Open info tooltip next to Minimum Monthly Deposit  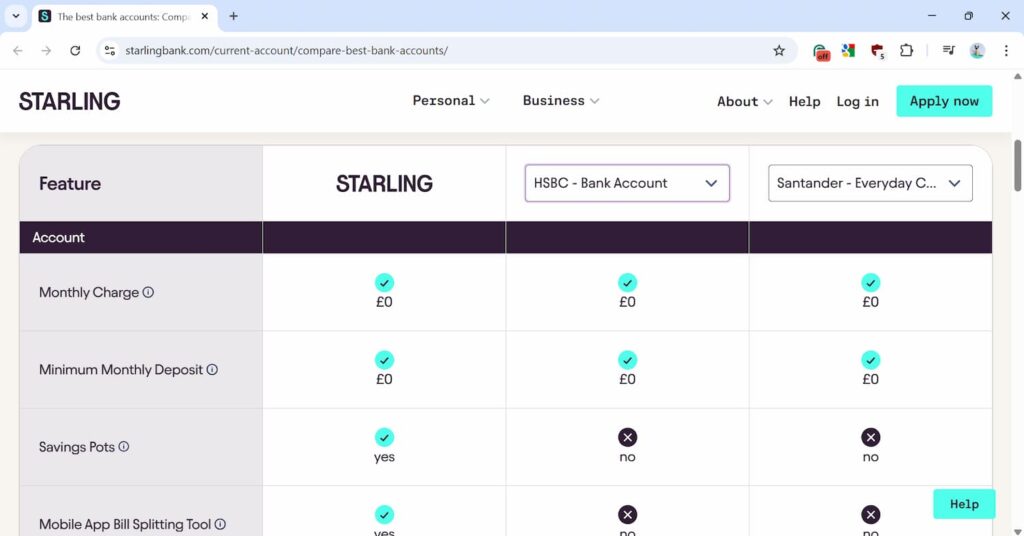click(212, 370)
